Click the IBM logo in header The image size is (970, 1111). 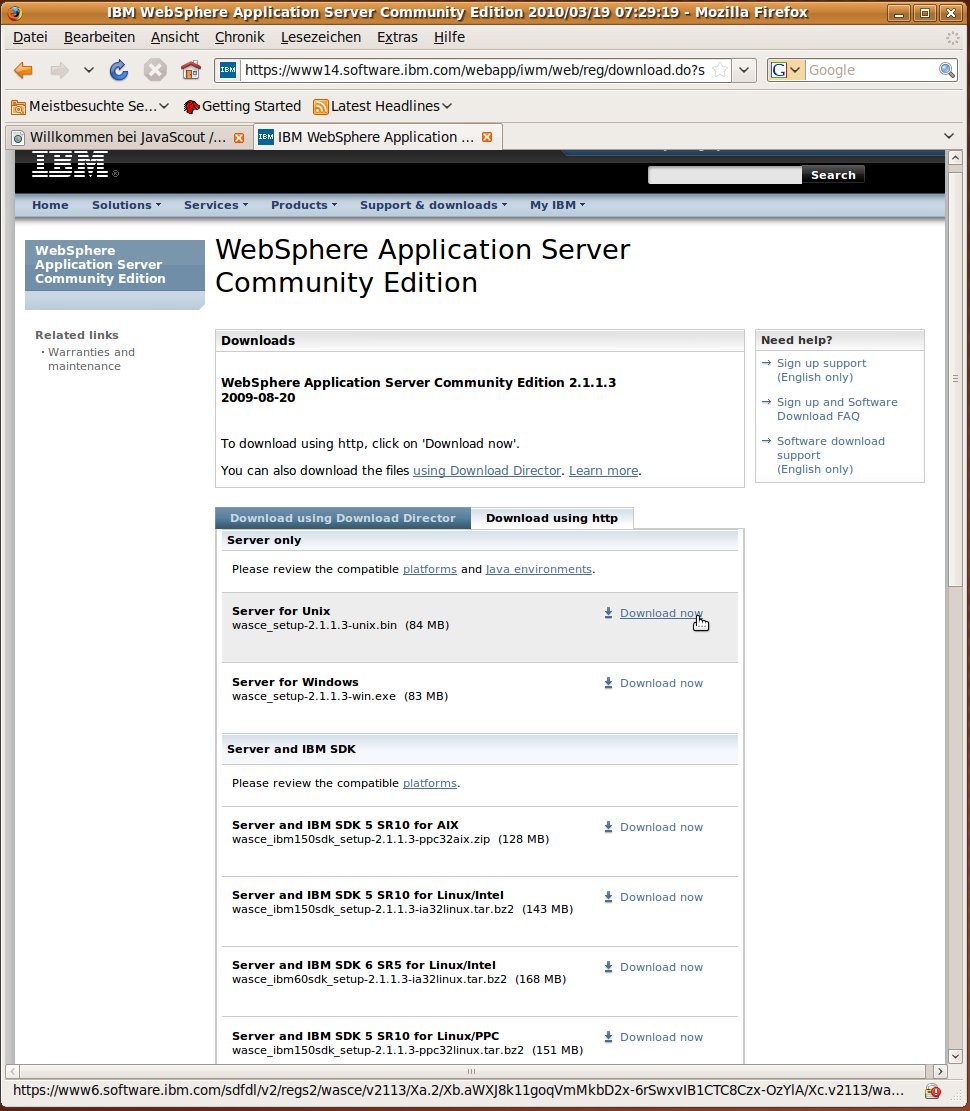click(70, 164)
